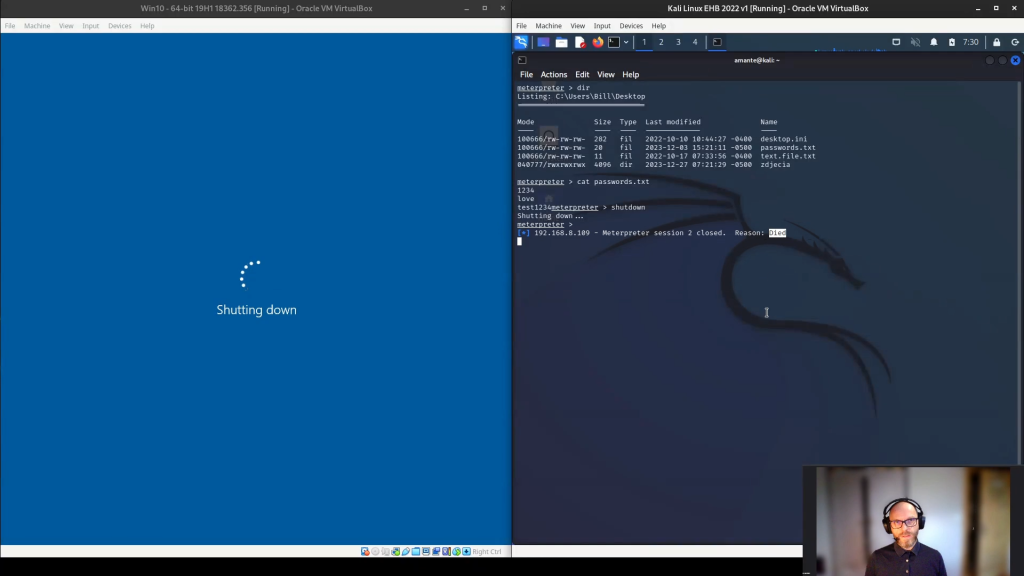Switch to workspace 4

[695, 42]
